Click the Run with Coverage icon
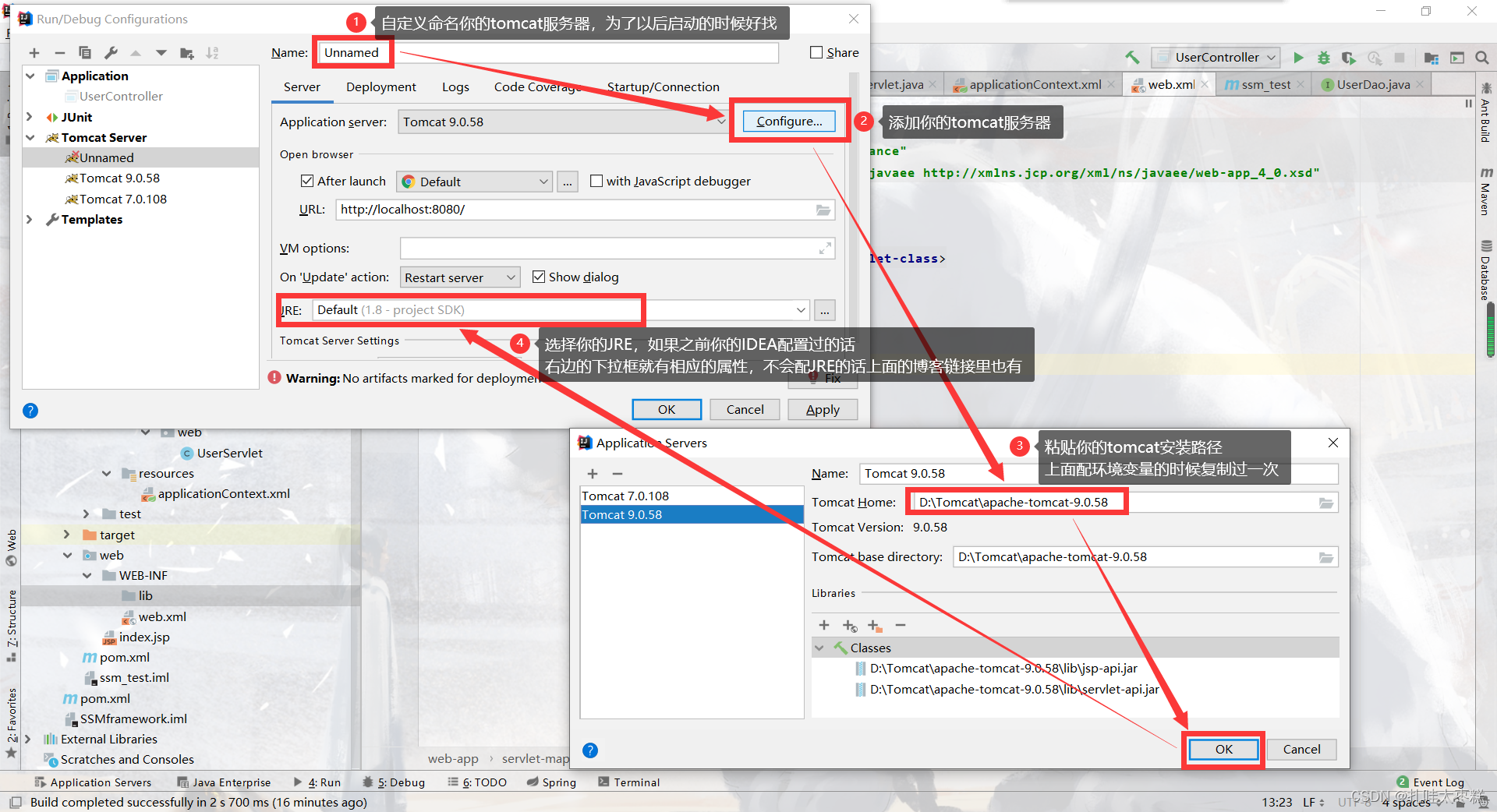The image size is (1497, 812). (1349, 58)
